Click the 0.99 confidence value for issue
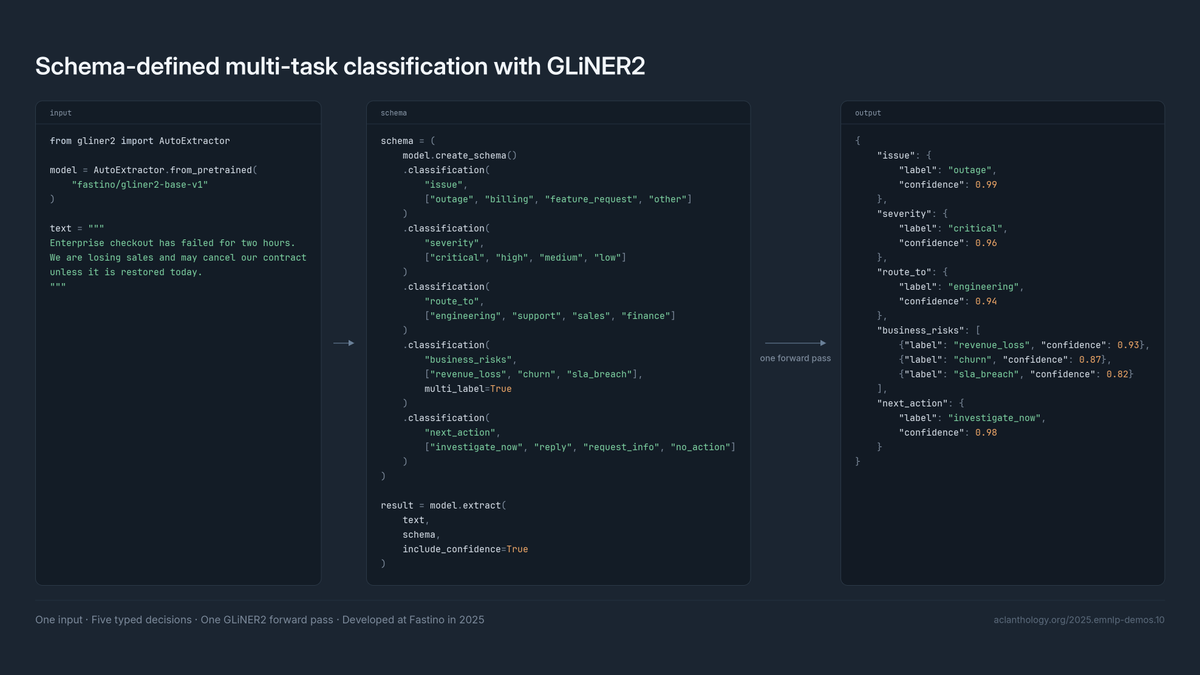The height and width of the screenshot is (675, 1200). [985, 185]
